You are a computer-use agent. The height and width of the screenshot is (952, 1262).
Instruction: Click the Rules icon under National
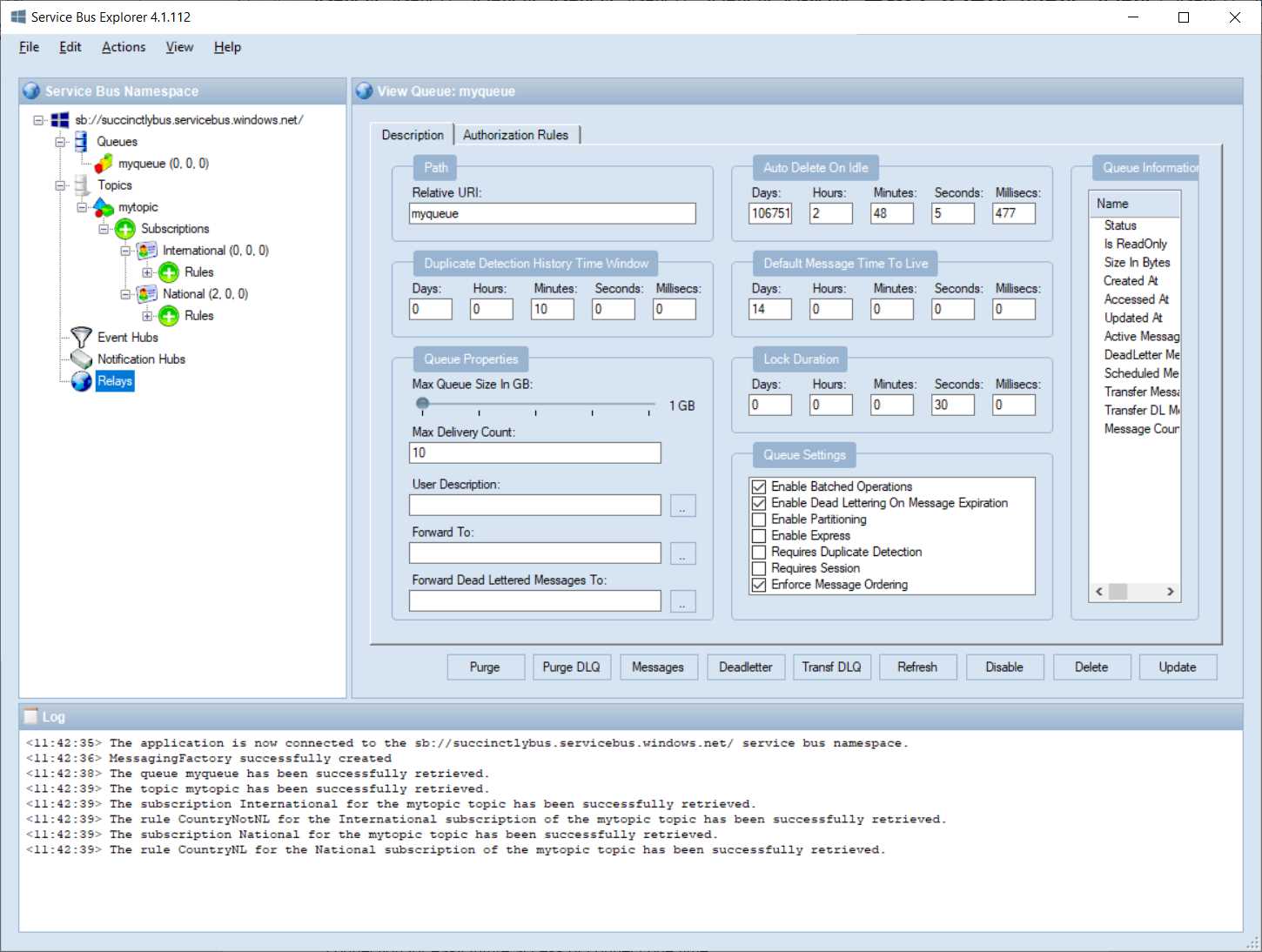169,316
